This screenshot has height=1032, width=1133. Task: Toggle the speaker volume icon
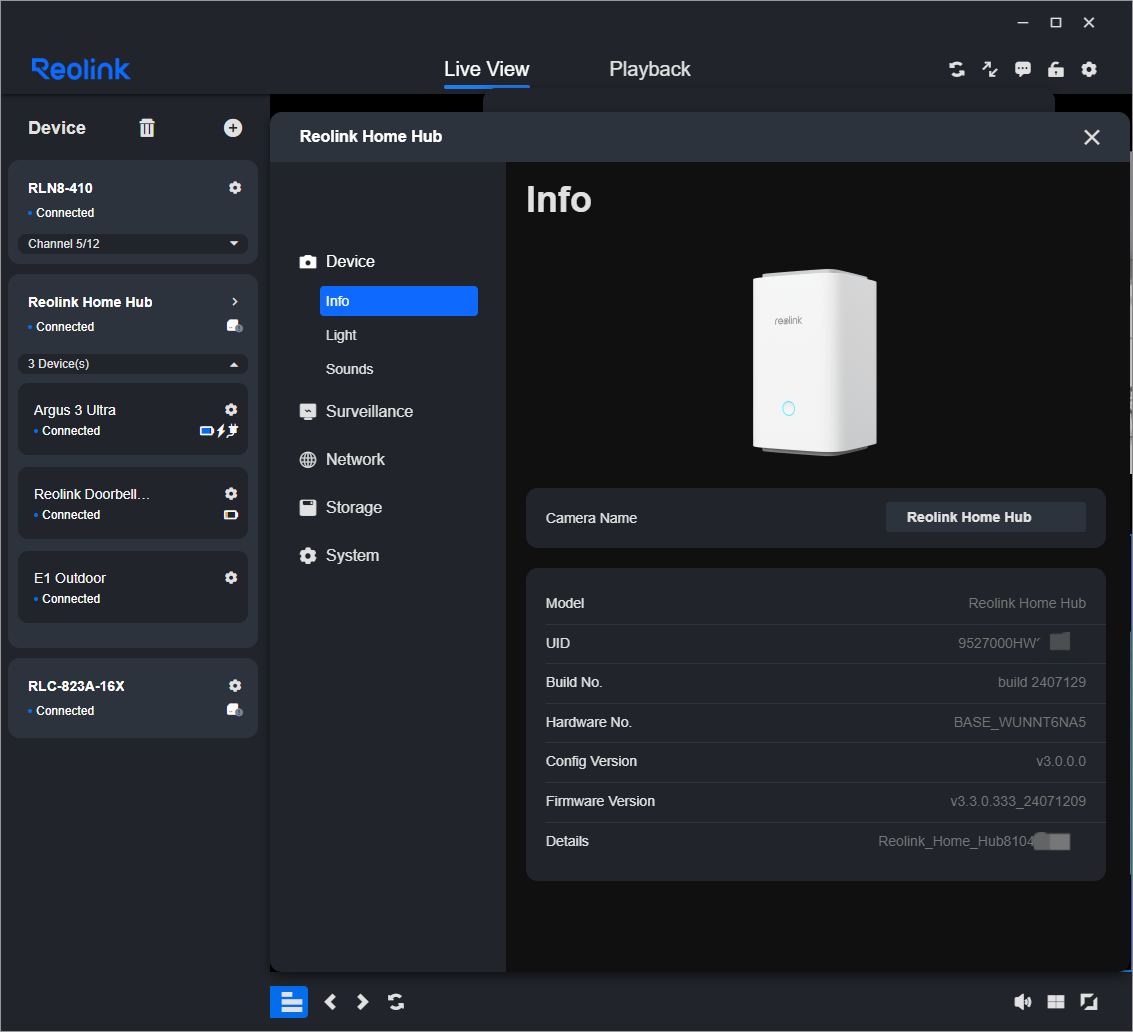(x=1022, y=1002)
